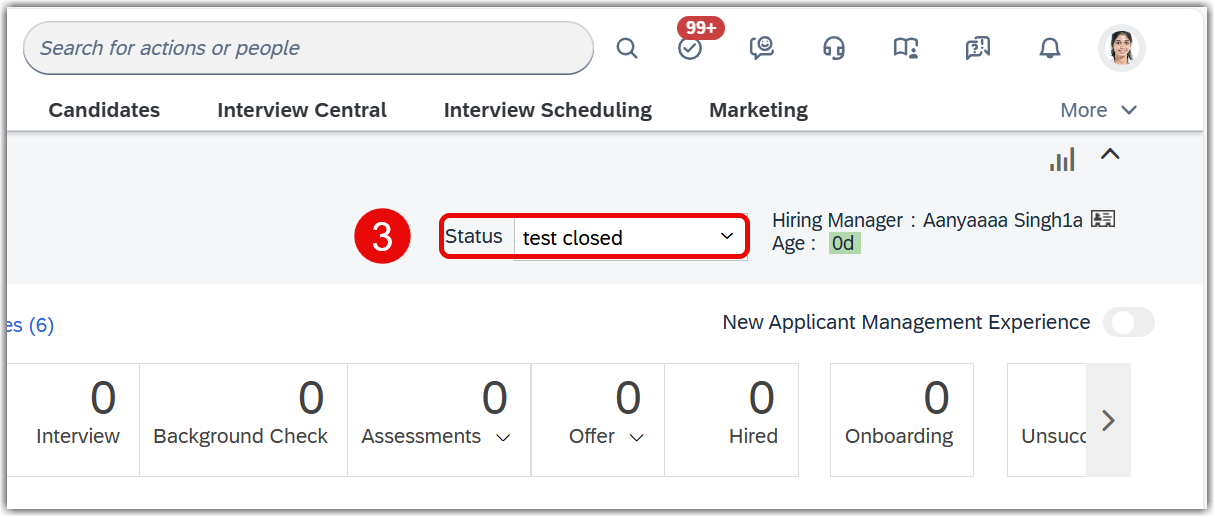The height and width of the screenshot is (517, 1215).
Task: Open the chat assistant icon
Action: [x=762, y=48]
